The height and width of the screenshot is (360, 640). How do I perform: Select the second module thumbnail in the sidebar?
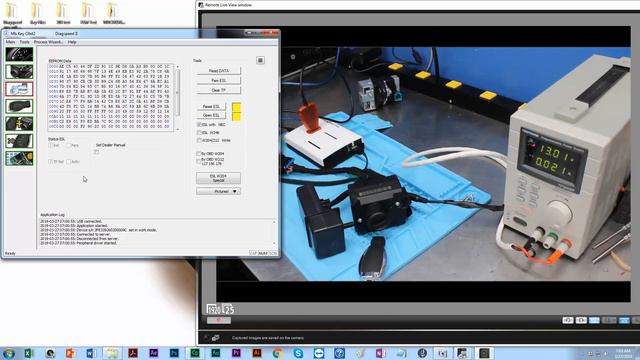coord(19,71)
